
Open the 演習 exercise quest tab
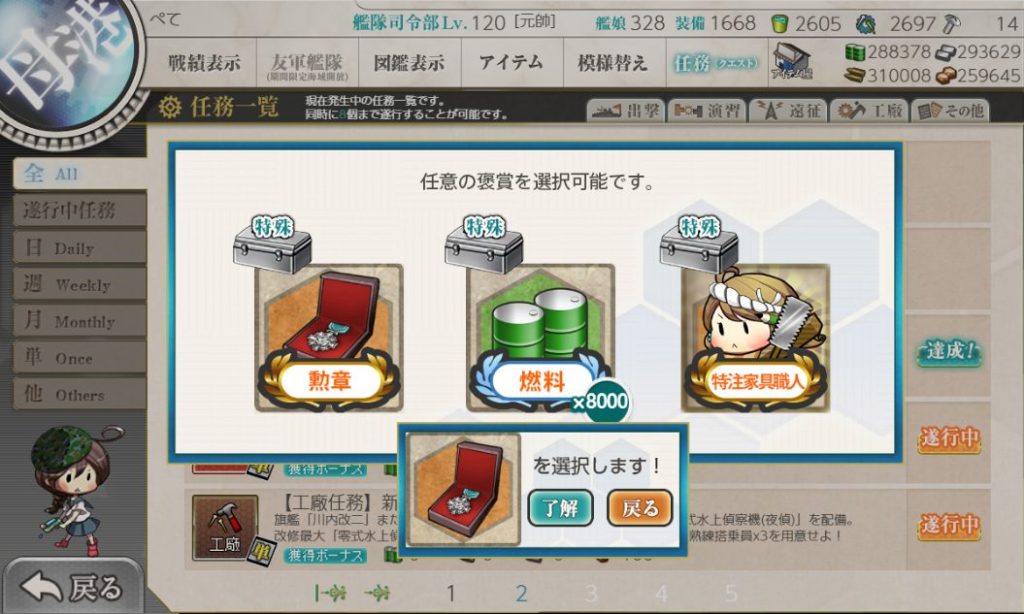click(x=707, y=111)
